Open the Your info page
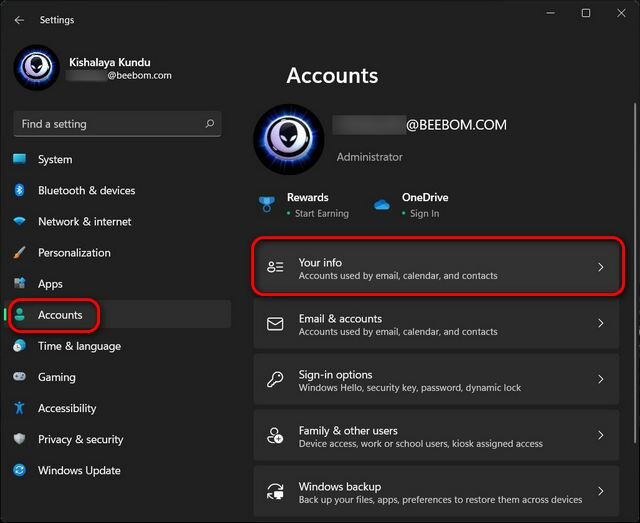This screenshot has height=523, width=640. 436,267
